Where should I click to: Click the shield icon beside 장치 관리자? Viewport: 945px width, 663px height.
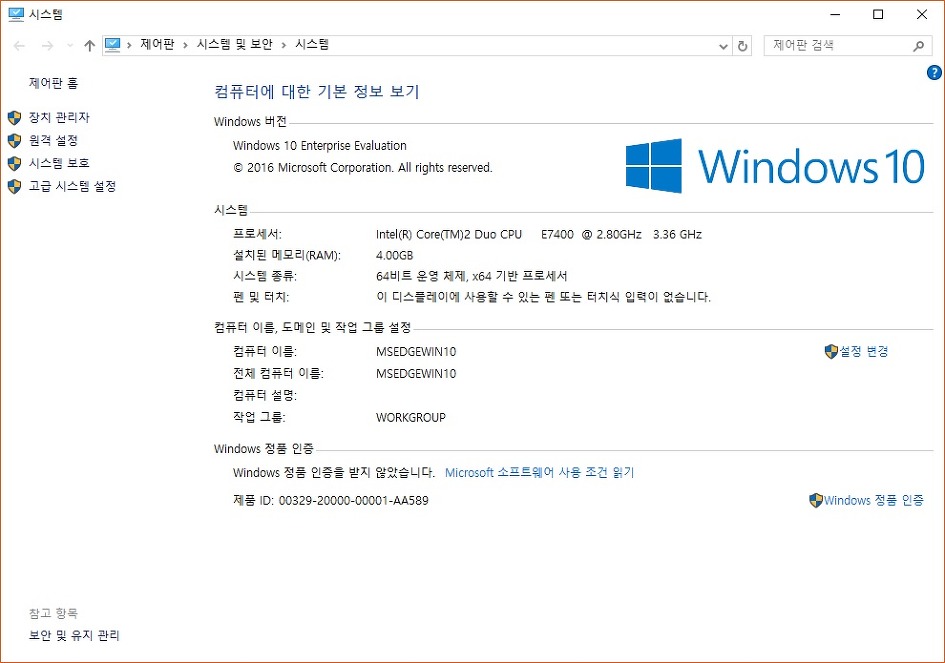[14, 118]
